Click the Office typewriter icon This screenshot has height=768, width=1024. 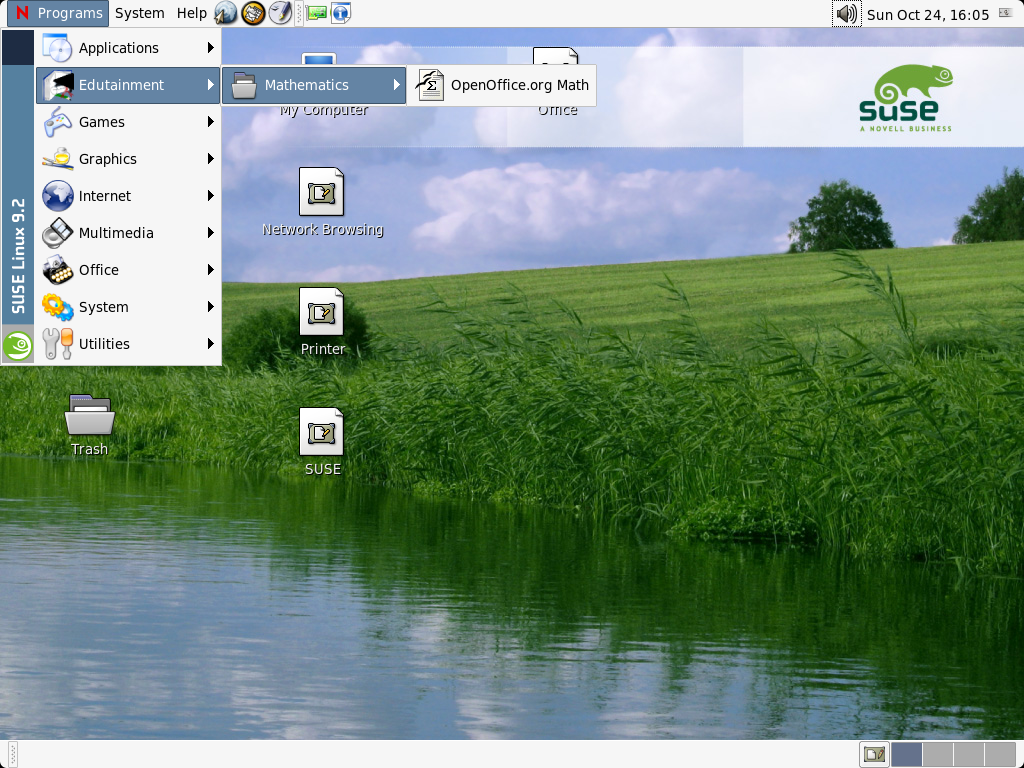coord(57,270)
